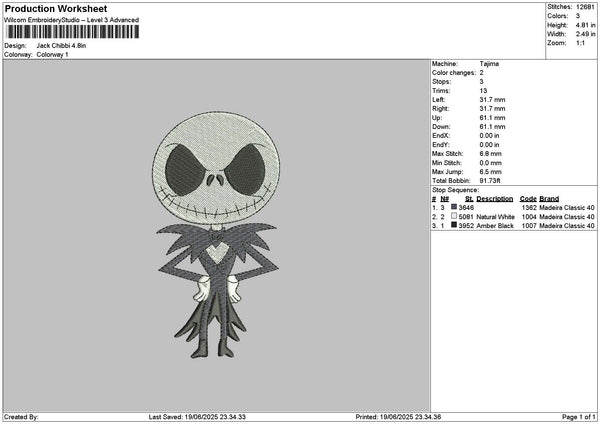Click the Natural White 5081 color swatch

click(454, 216)
